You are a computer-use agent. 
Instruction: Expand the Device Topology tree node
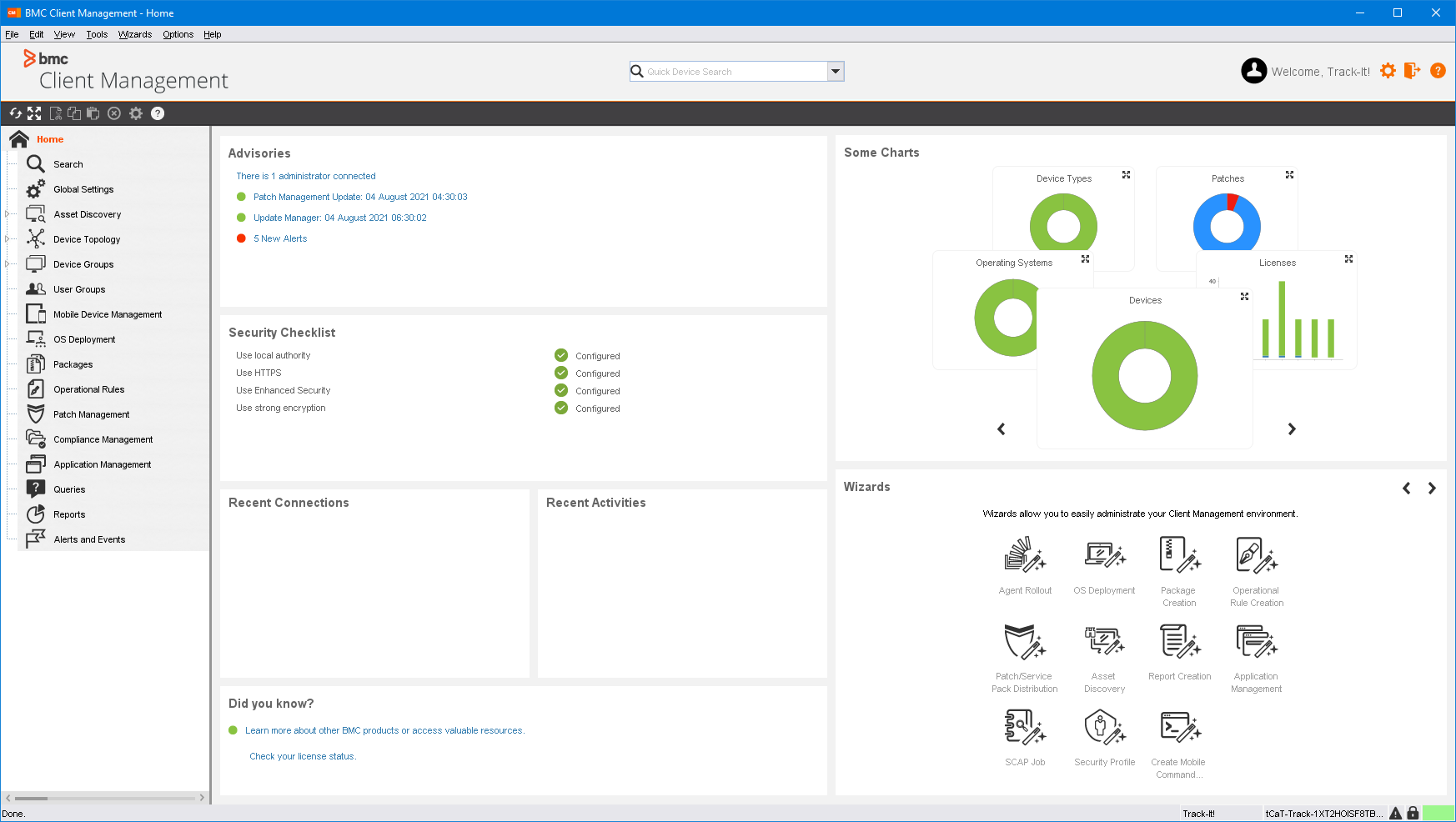tap(8, 239)
